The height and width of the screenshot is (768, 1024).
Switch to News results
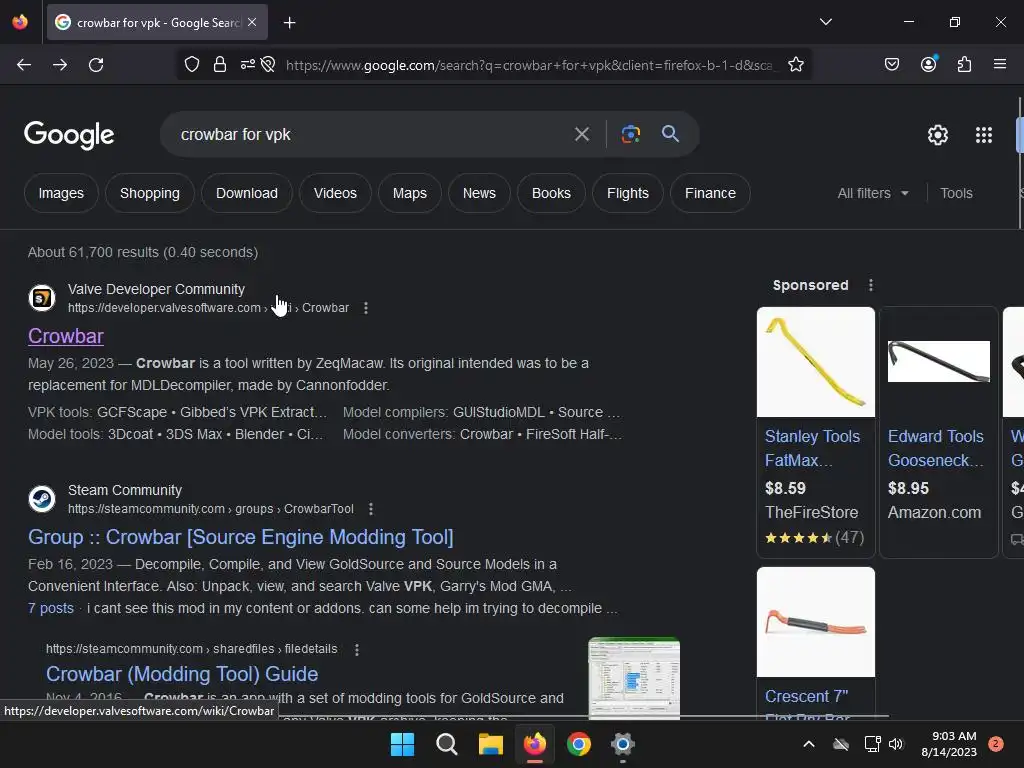[479, 193]
